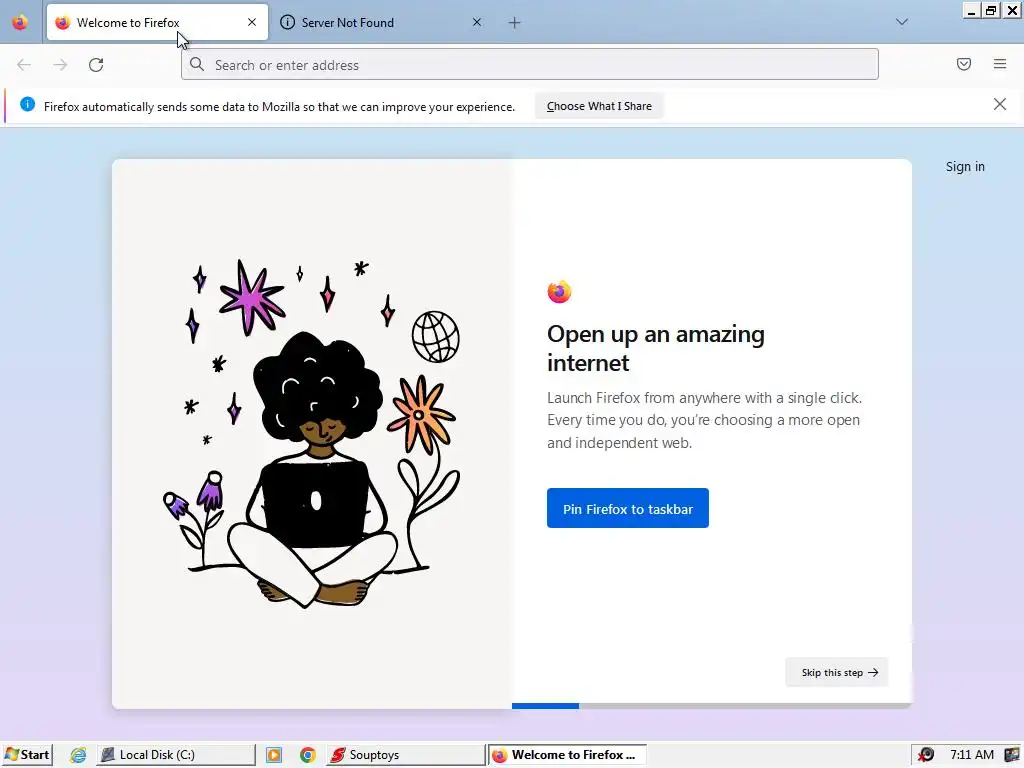1024x768 pixels.
Task: Switch to the Server Not Found tab
Action: point(382,22)
